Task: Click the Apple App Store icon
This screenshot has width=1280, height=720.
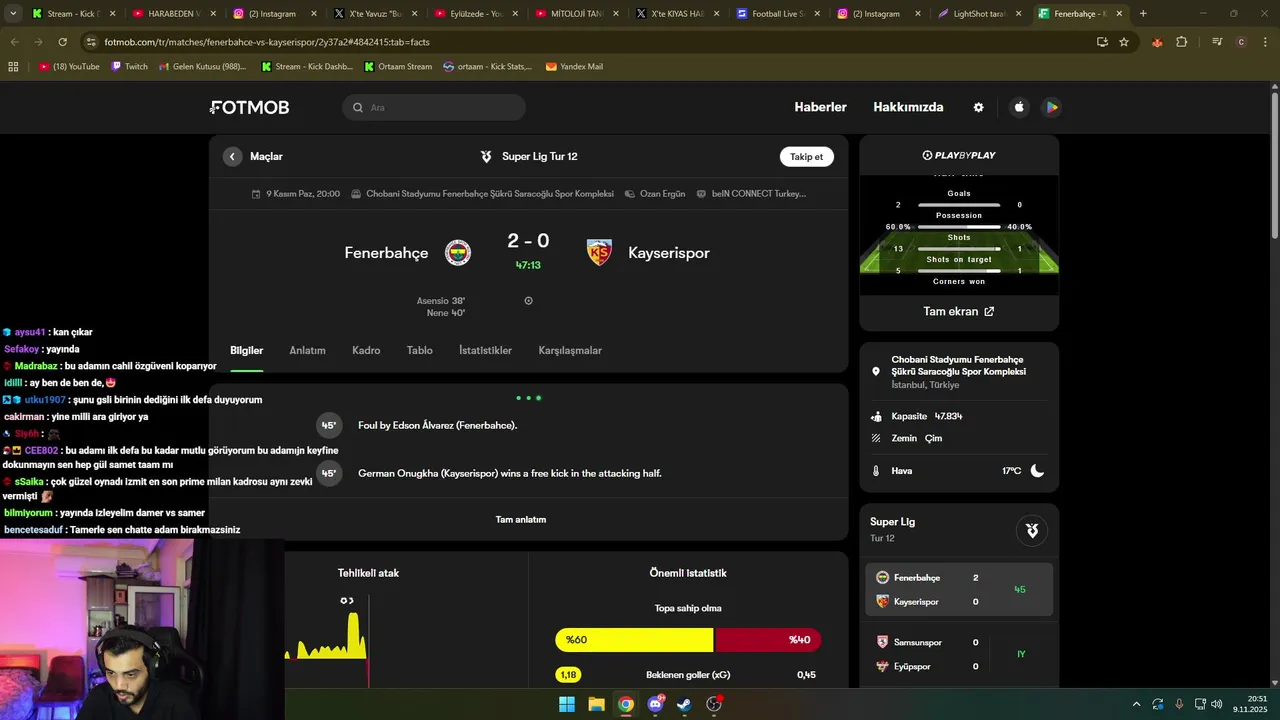Action: click(x=1019, y=107)
